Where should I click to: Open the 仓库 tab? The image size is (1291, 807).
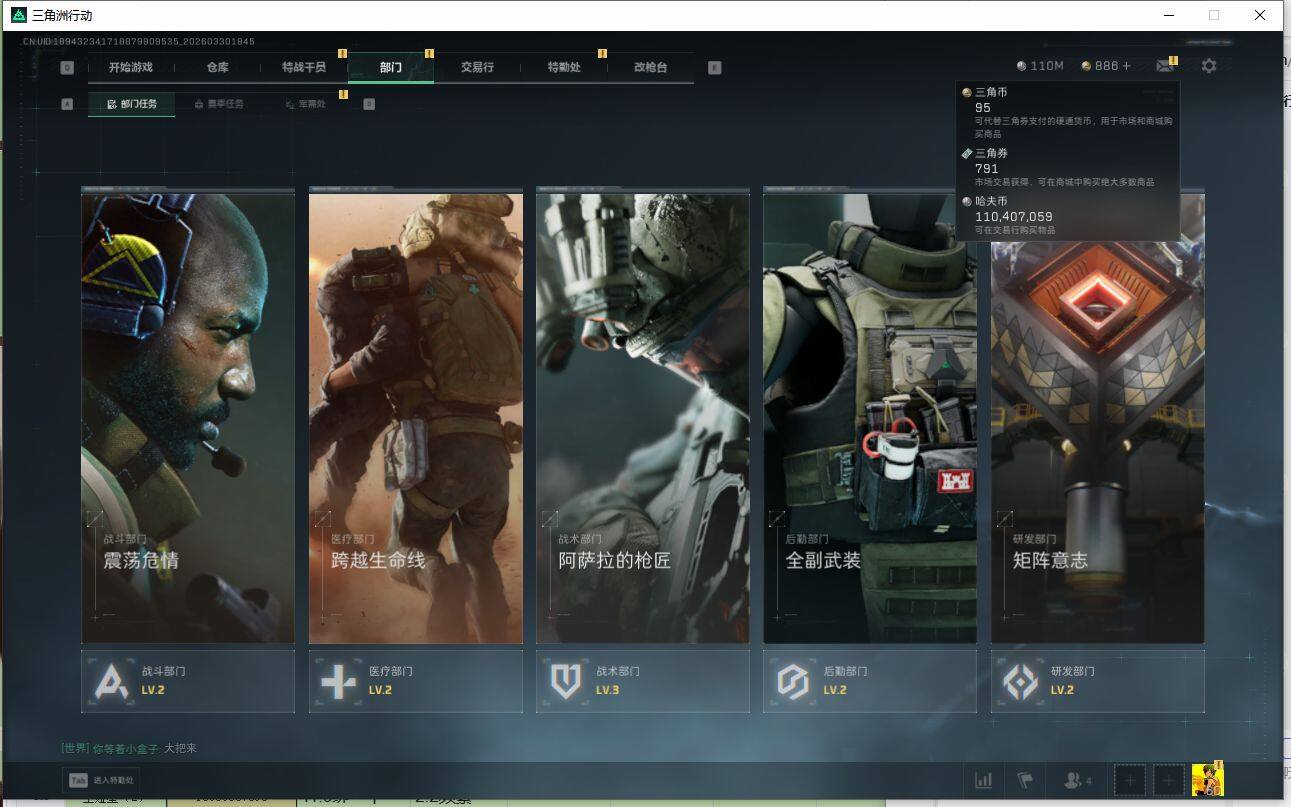tap(218, 67)
